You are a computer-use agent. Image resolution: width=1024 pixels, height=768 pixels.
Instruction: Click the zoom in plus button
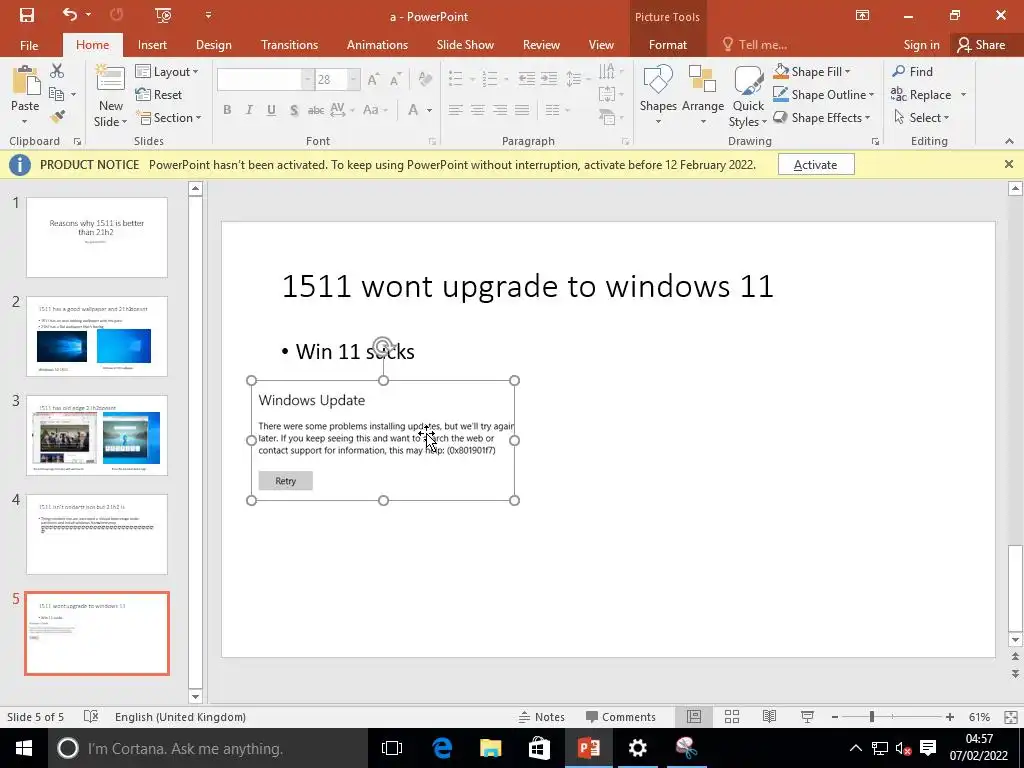950,716
